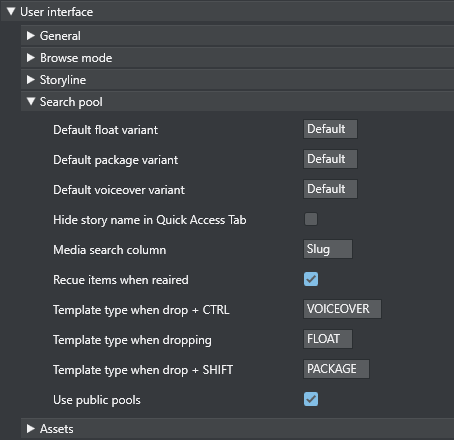Screen dimensions: 454x440
Task: Select the General settings header label
Action: pyautogui.click(x=60, y=36)
